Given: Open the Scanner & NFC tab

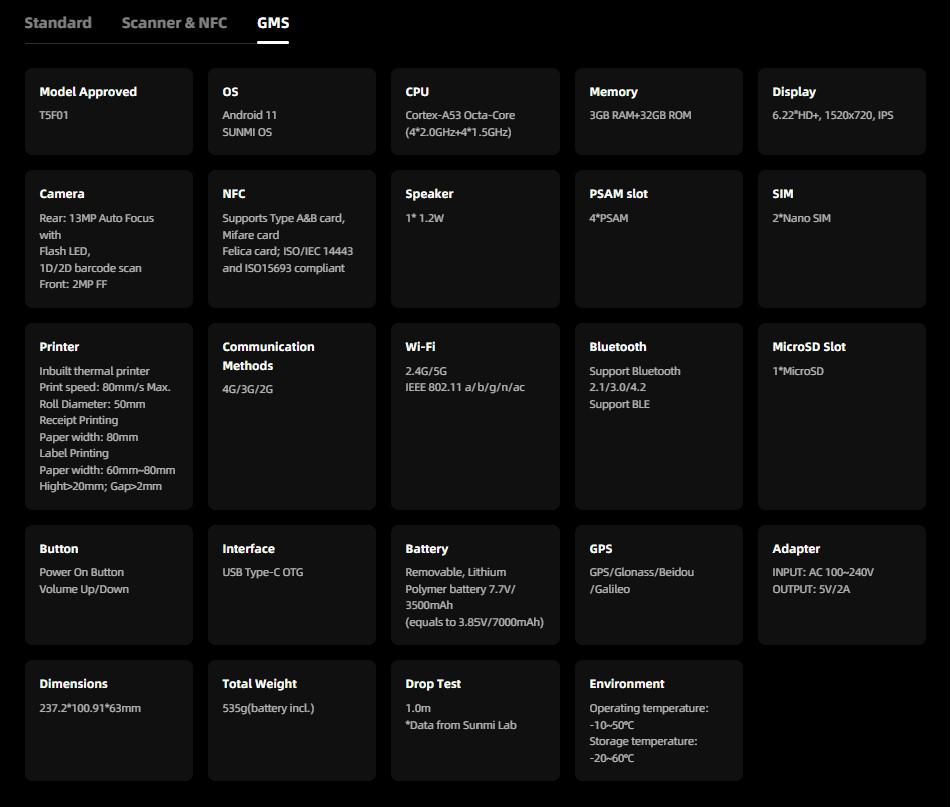Looking at the screenshot, I should point(174,22).
